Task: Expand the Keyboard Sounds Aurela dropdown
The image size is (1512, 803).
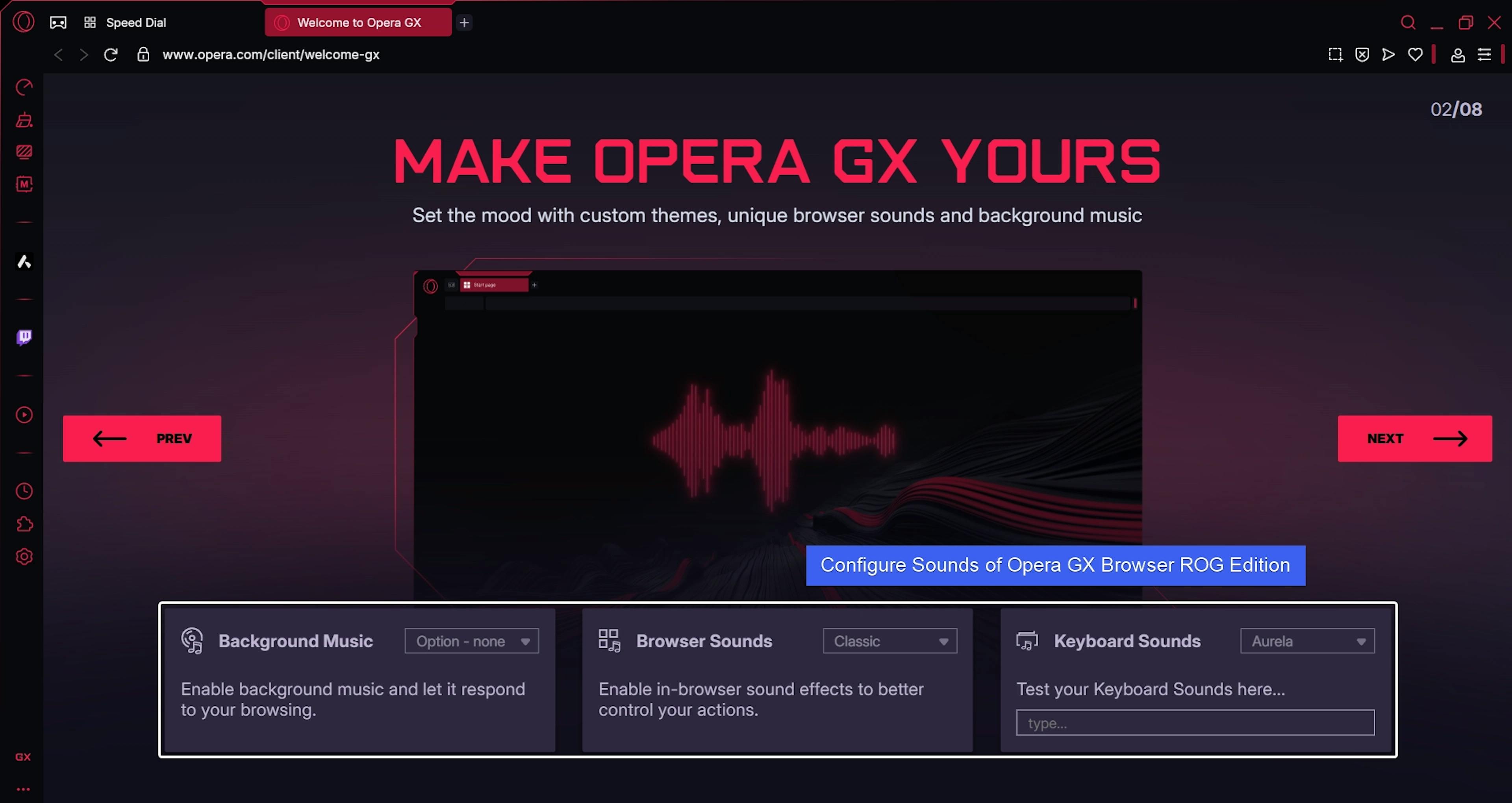Action: pos(1307,641)
